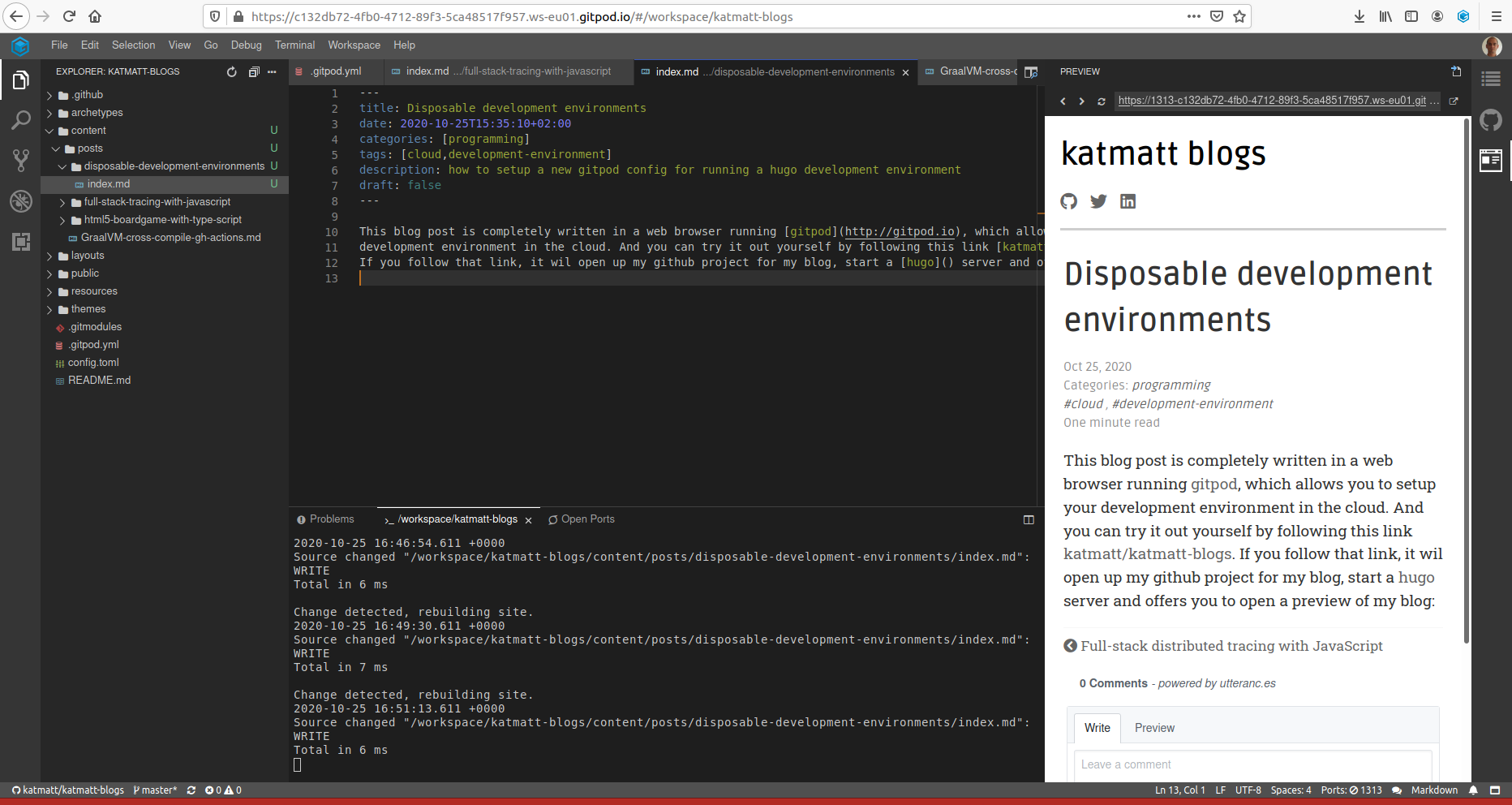The image size is (1512, 805).
Task: Open the gitpod link in blog preview
Action: 1213,484
